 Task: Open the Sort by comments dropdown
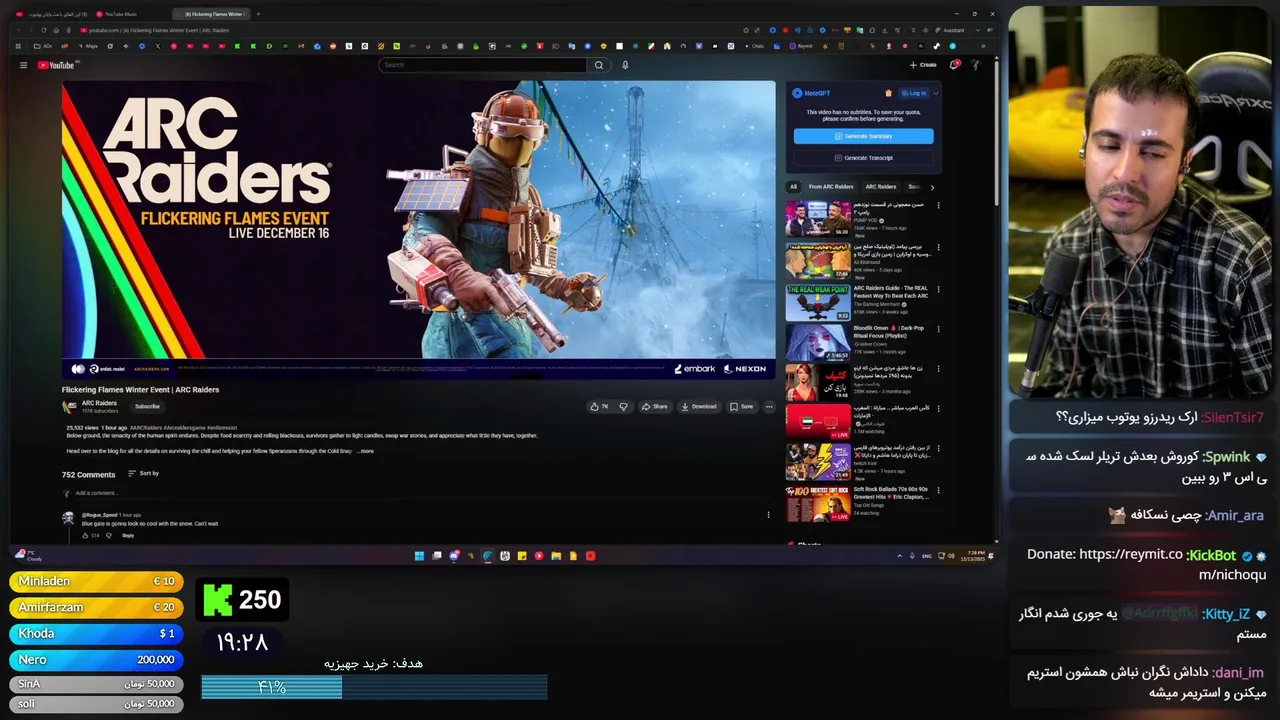(x=144, y=473)
